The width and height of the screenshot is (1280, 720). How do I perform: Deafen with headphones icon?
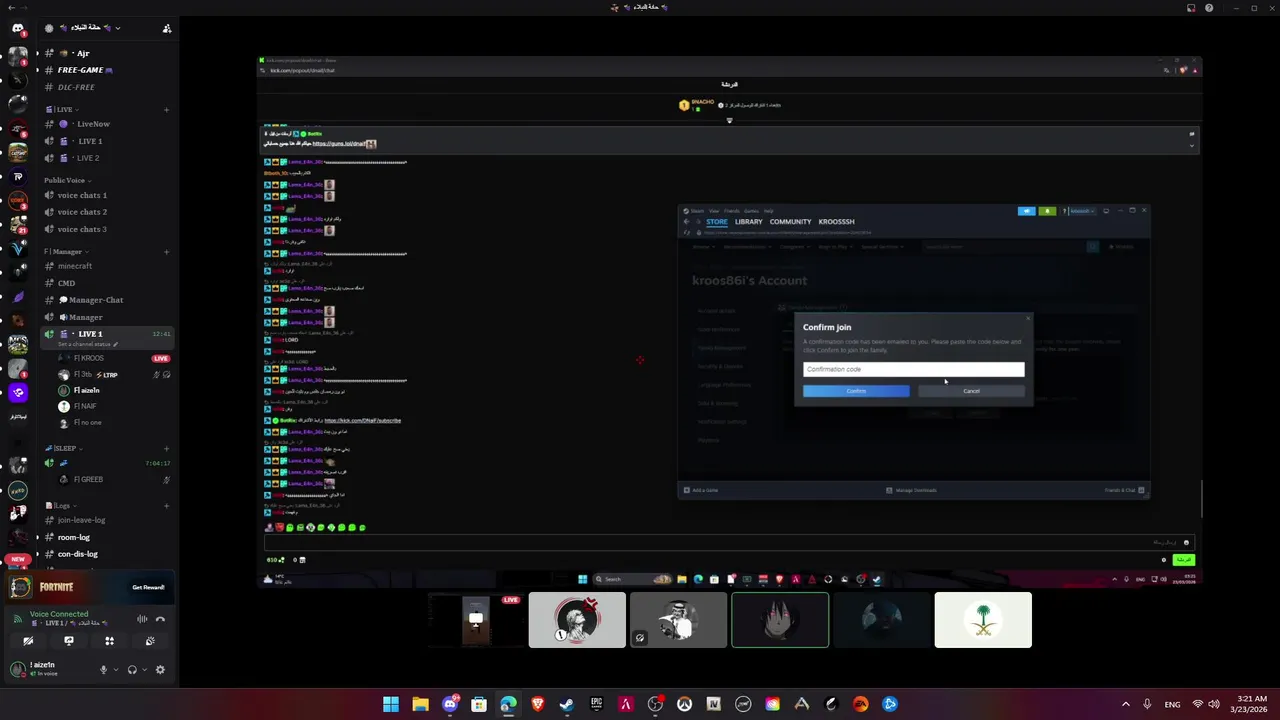click(132, 670)
